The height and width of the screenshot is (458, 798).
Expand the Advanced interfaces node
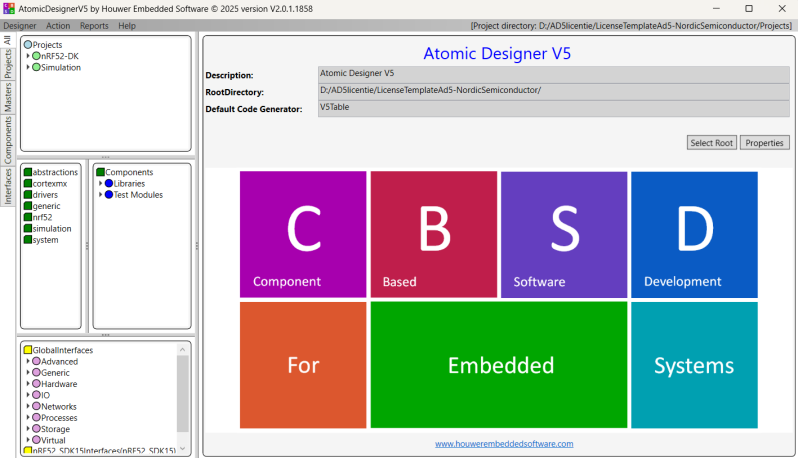[28, 362]
